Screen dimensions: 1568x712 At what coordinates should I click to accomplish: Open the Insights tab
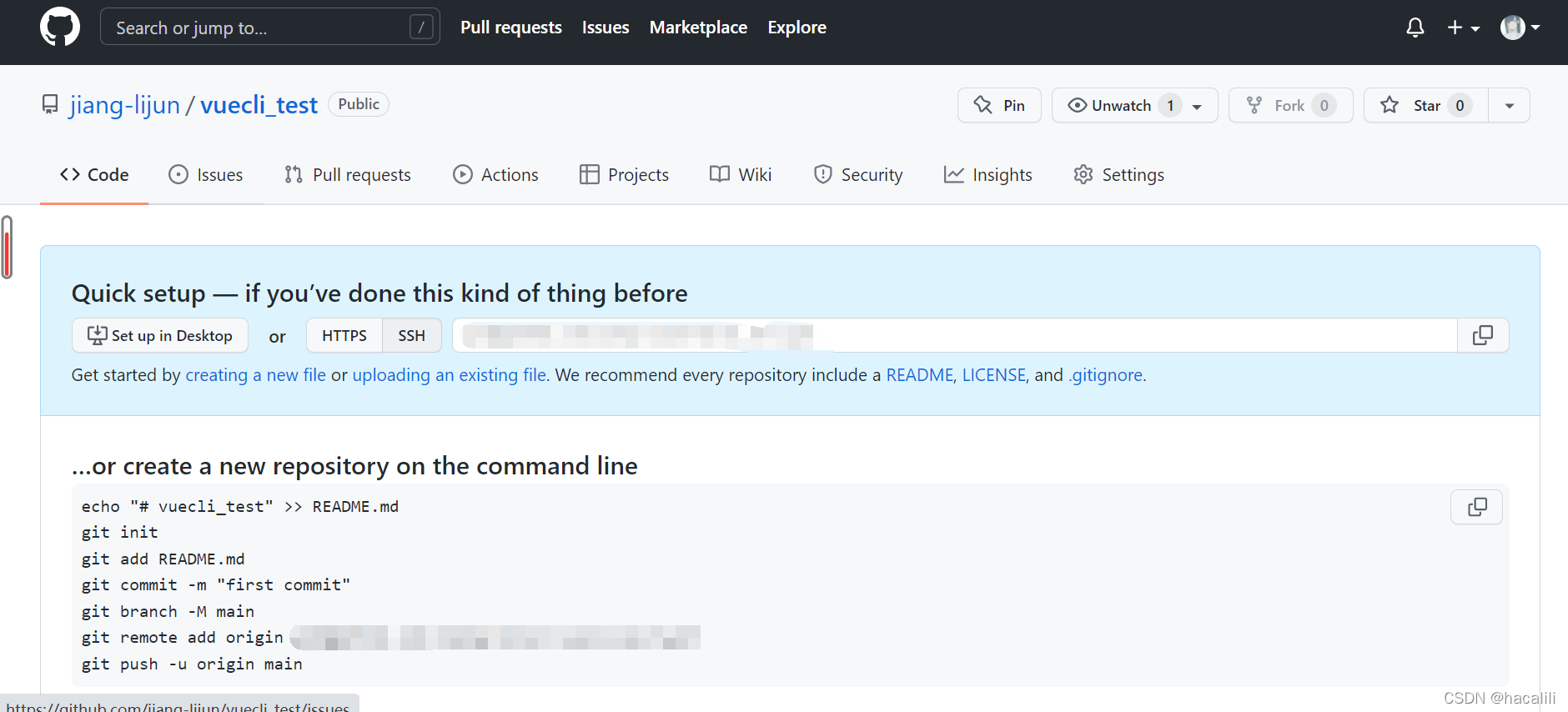[988, 174]
